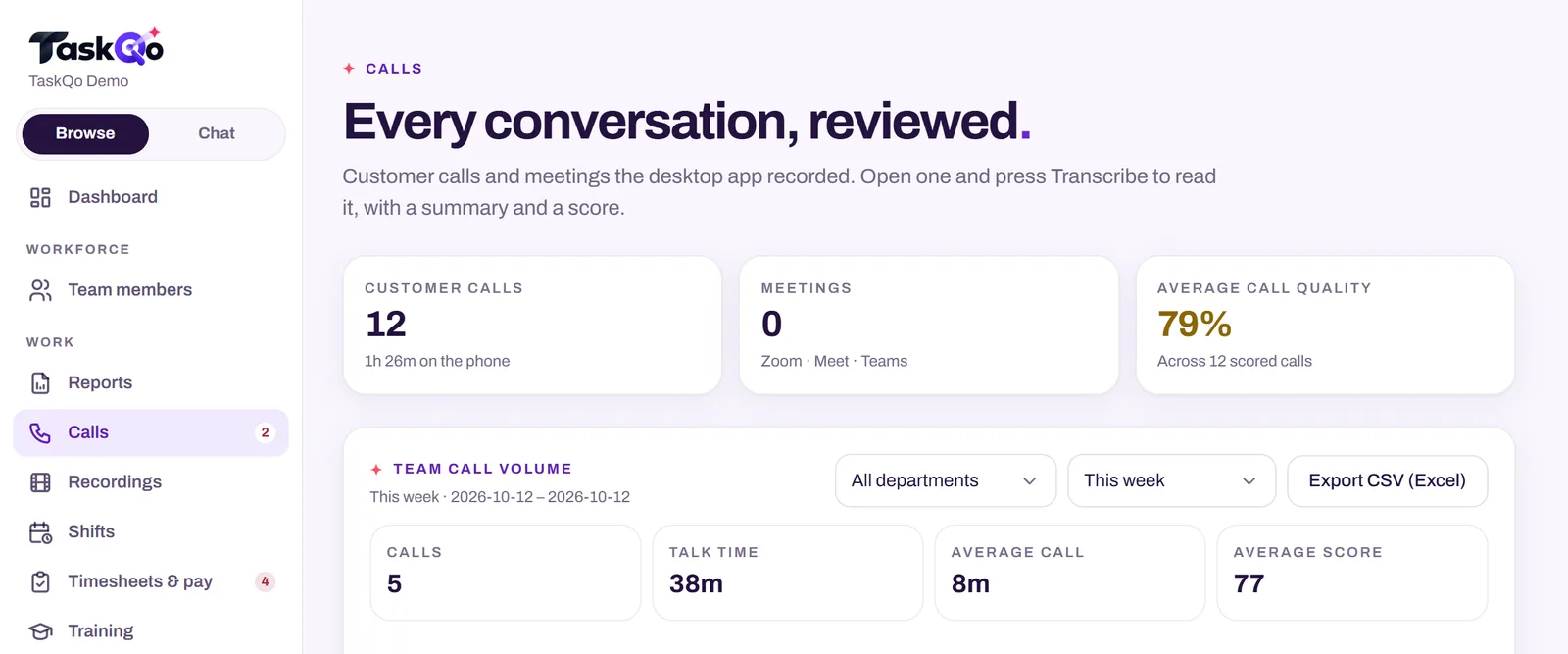Click the TaskQo logo
This screenshot has width=1568, height=654.
pos(96,47)
